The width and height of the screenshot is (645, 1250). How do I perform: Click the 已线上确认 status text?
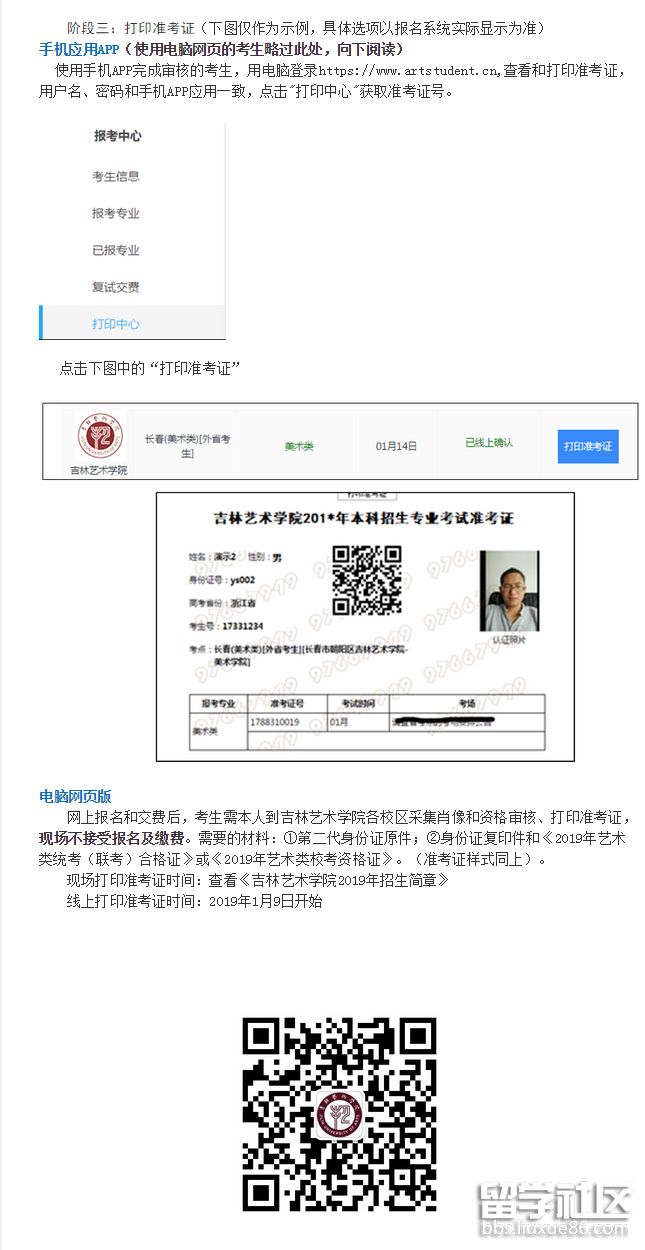(x=489, y=443)
